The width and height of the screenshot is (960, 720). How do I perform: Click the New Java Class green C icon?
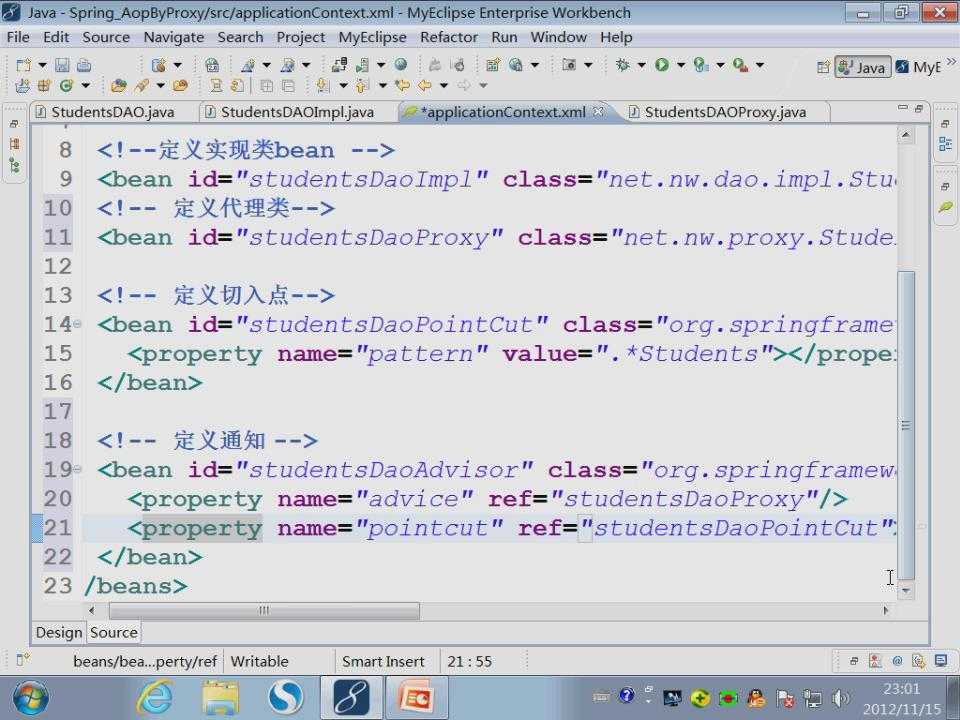(66, 86)
